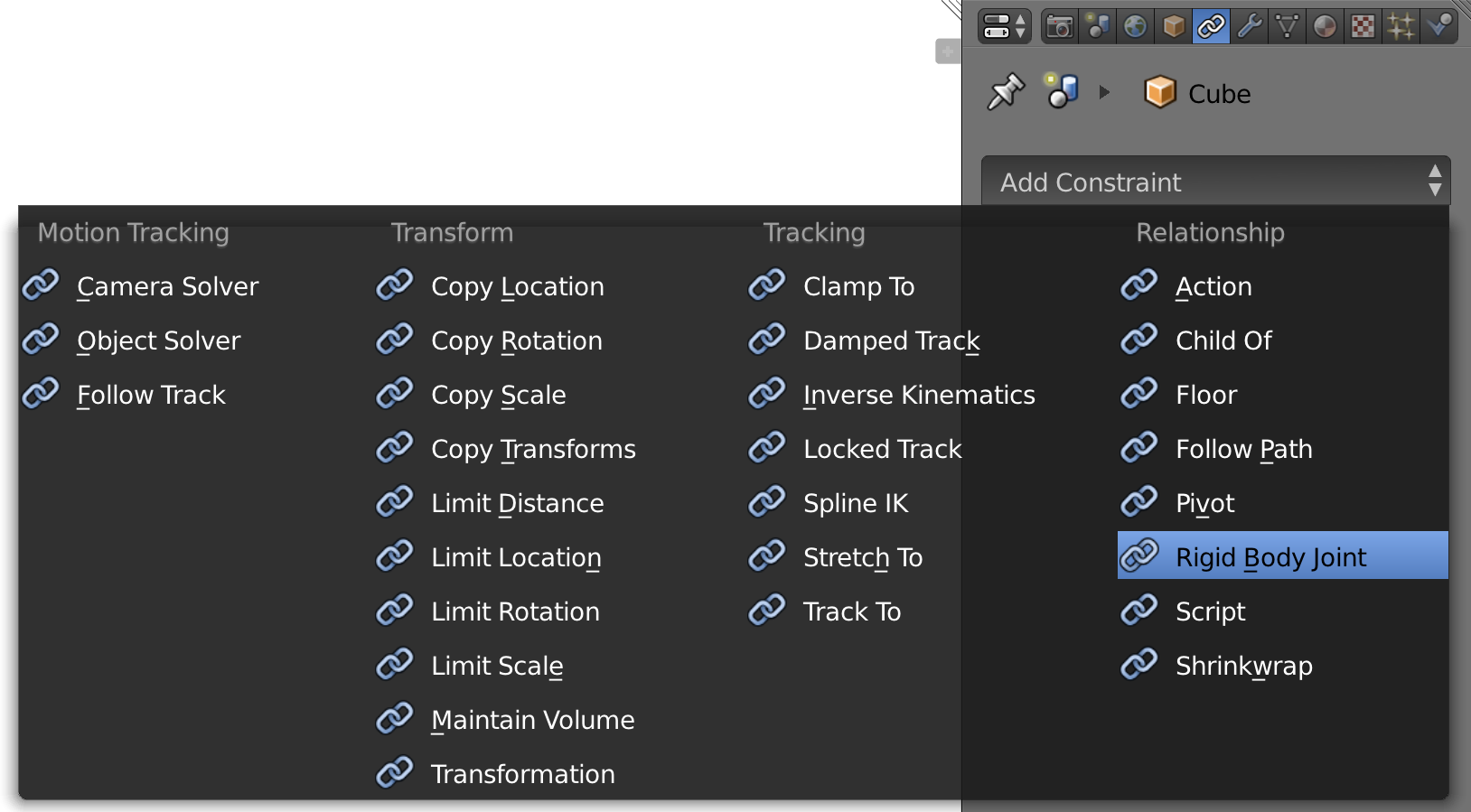The height and width of the screenshot is (812, 1471).
Task: Click the active Constraints chain-link tab
Action: tap(1211, 26)
